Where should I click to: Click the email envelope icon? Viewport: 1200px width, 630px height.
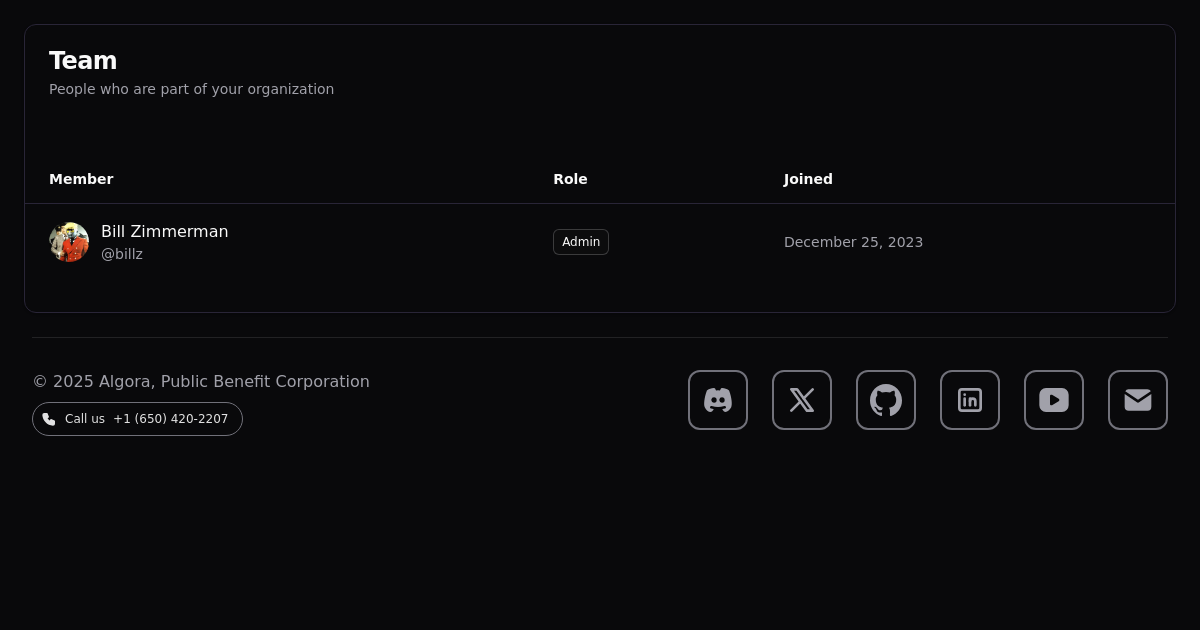coord(1138,400)
